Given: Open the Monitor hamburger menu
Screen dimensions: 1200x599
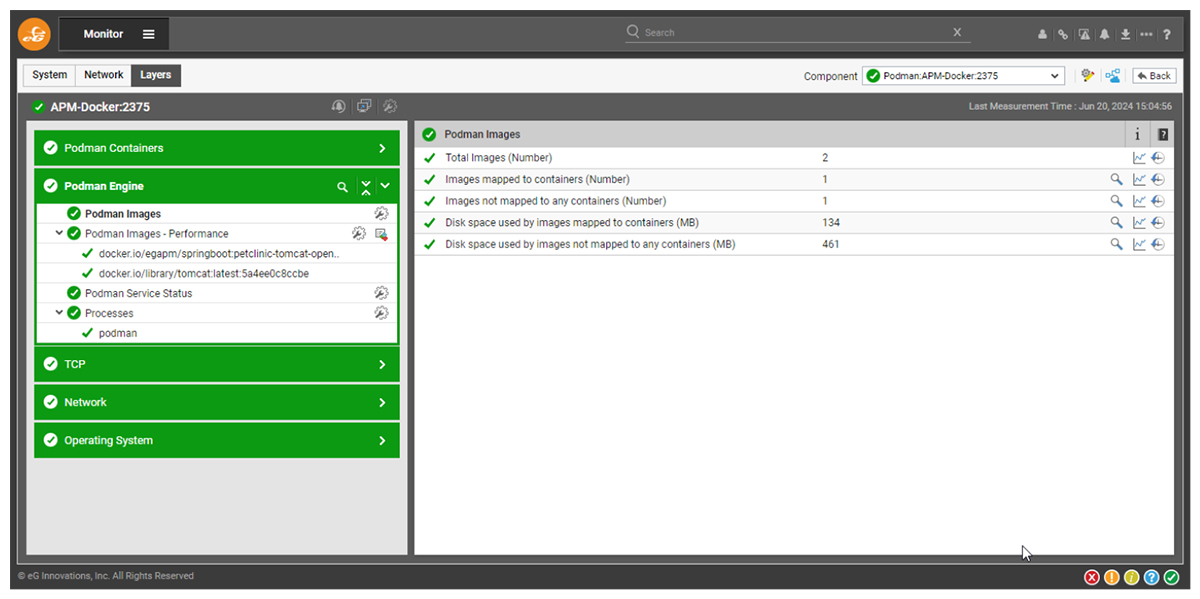Looking at the screenshot, I should pos(149,34).
